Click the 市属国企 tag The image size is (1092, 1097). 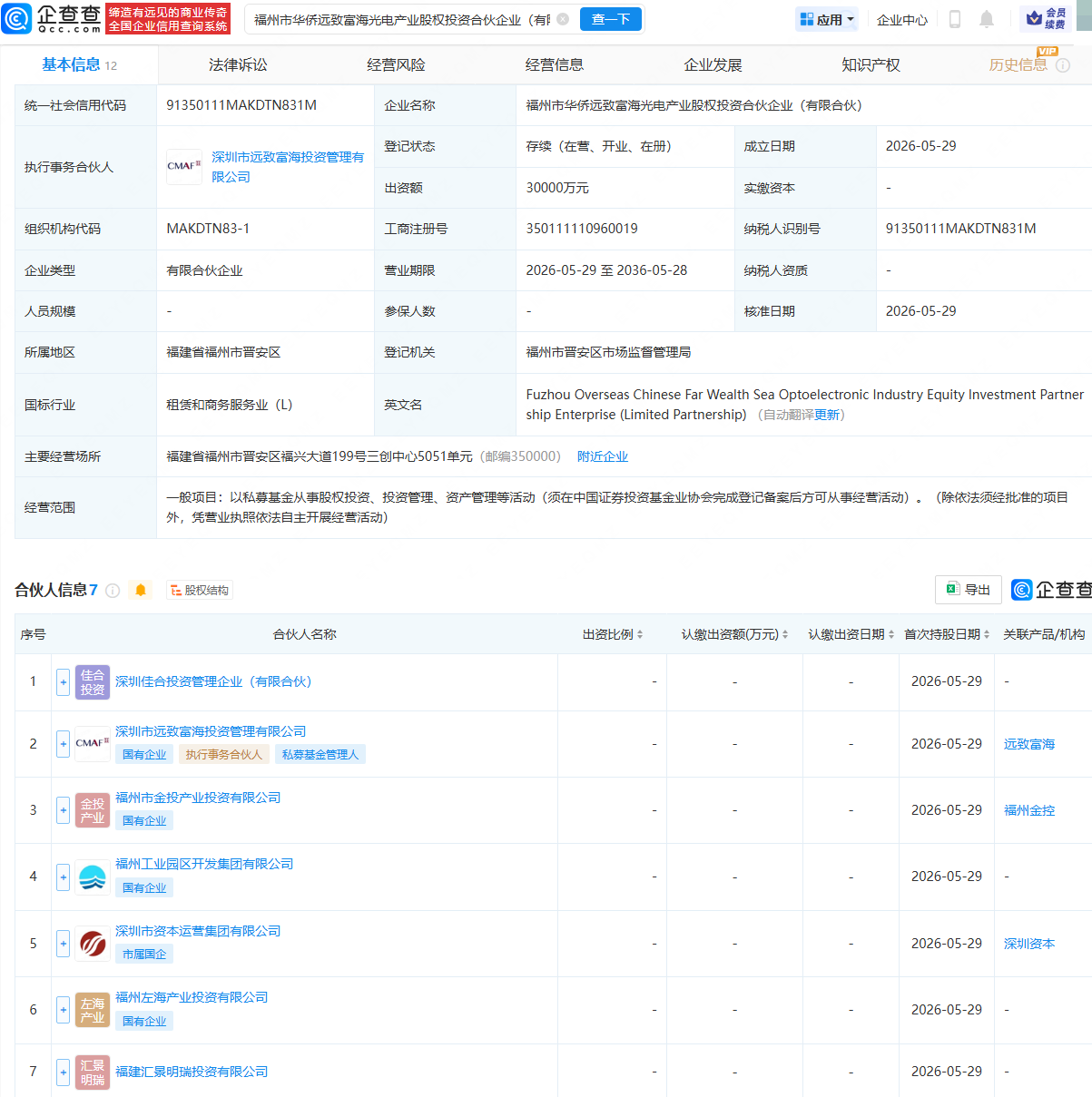pos(144,955)
